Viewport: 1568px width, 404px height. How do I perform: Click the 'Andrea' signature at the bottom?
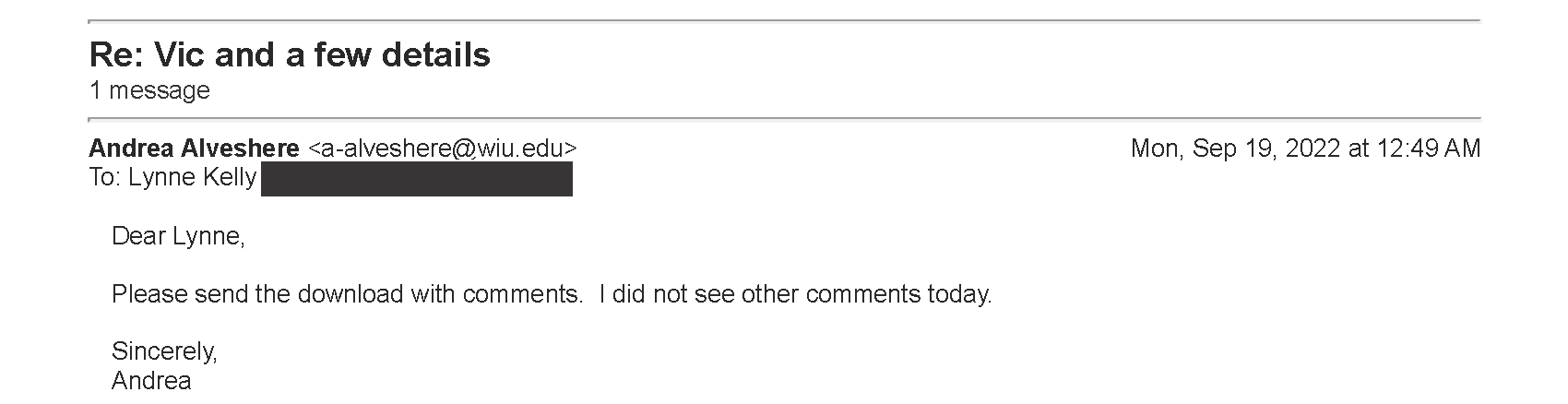point(151,380)
